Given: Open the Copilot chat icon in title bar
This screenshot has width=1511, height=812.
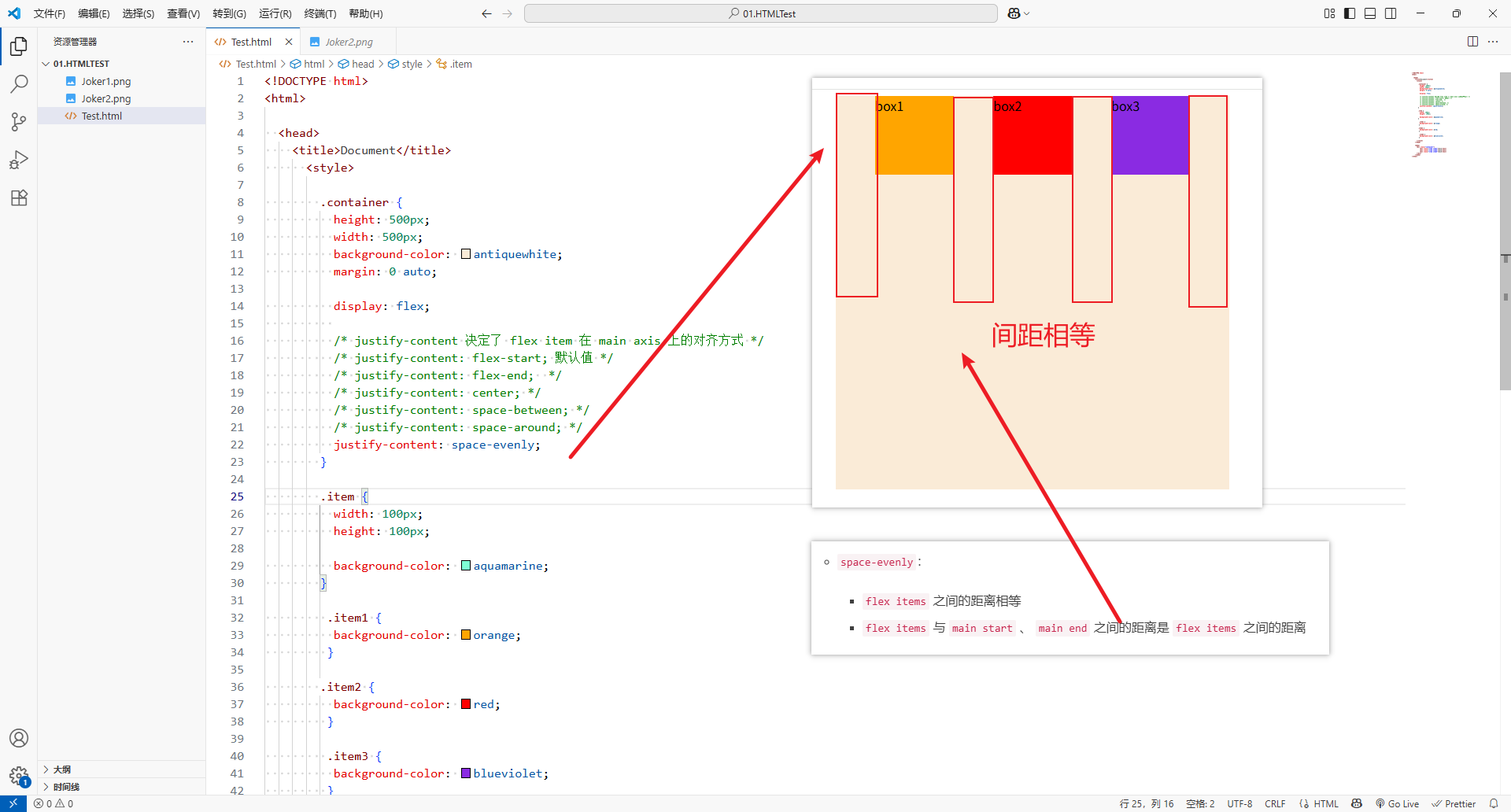Looking at the screenshot, I should pos(1014,13).
